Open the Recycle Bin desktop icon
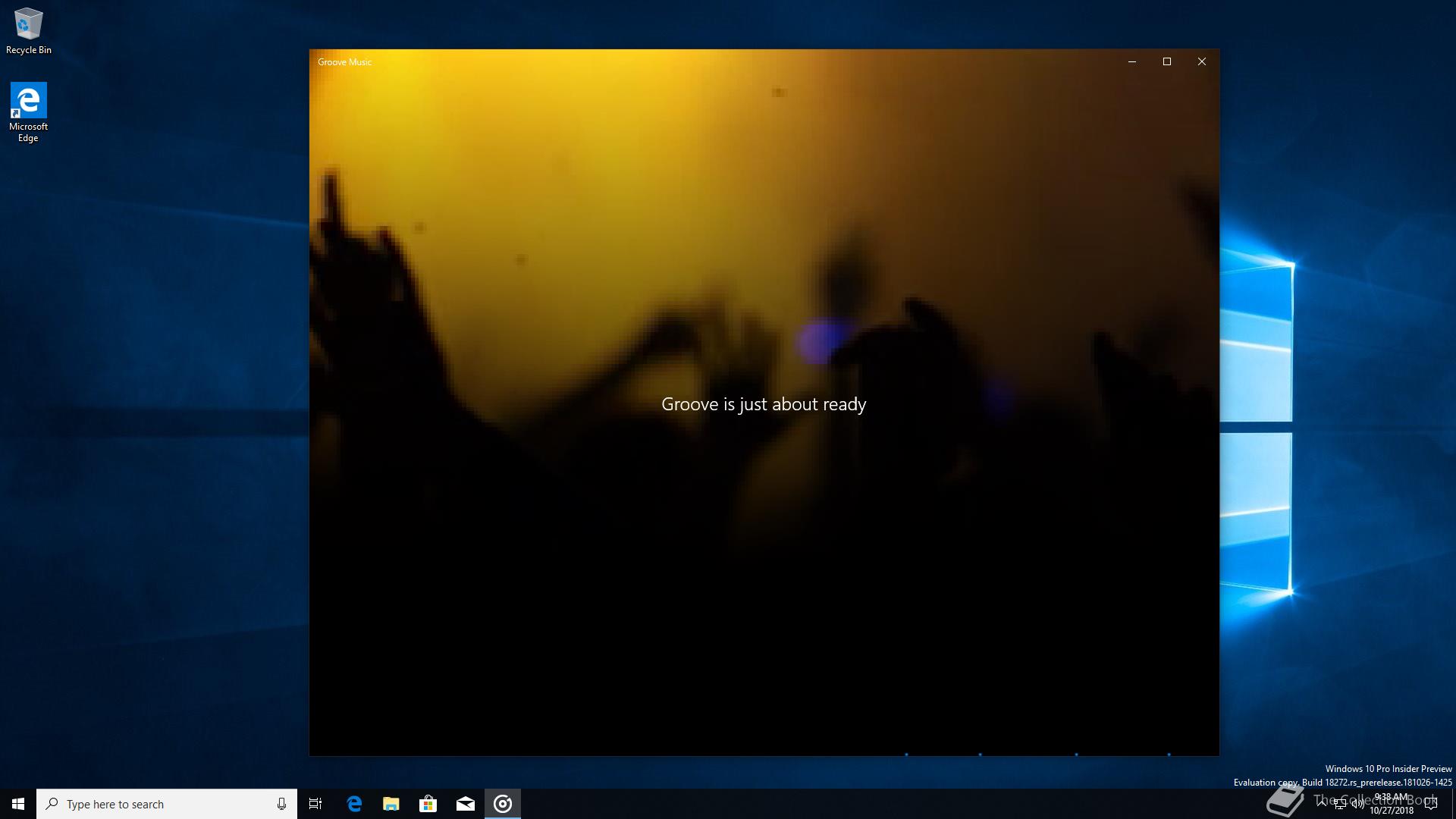Screen dimensions: 1456x819 point(29,31)
